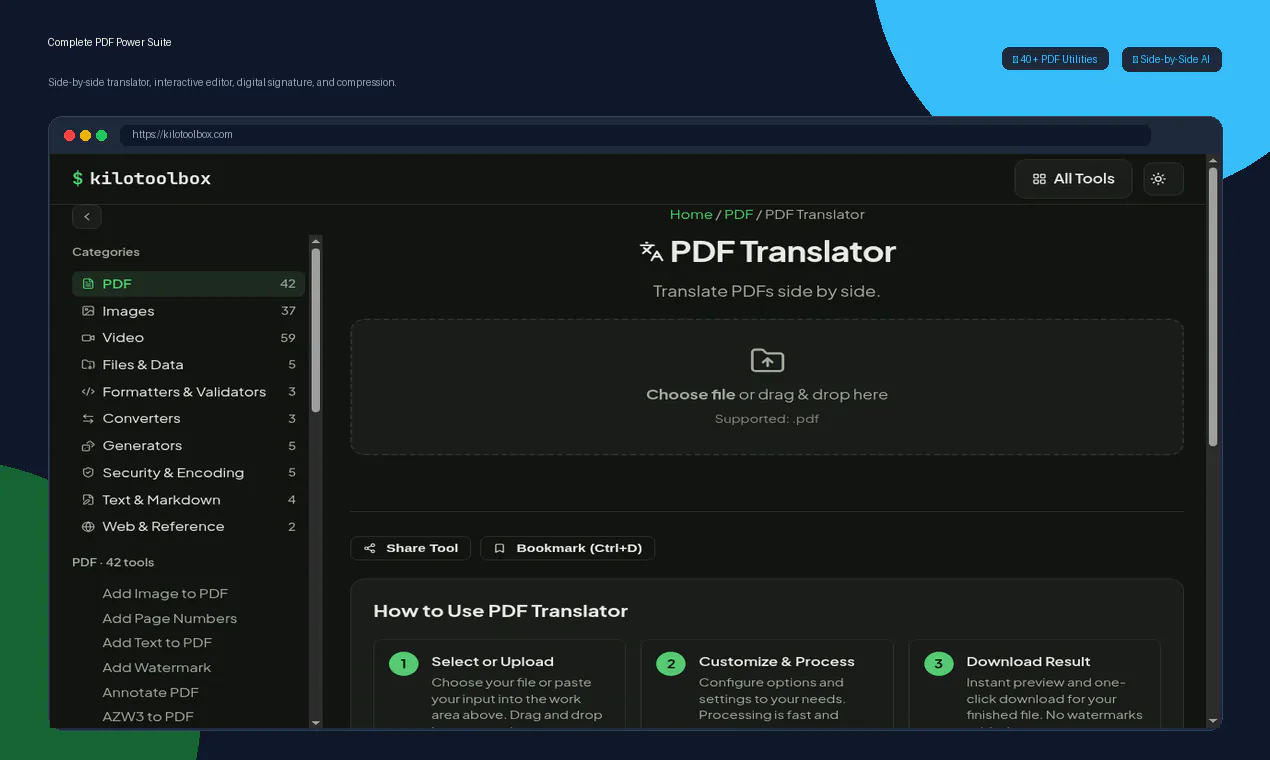
Task: Click the Security & Encoding shield icon
Action: pyautogui.click(x=88, y=473)
